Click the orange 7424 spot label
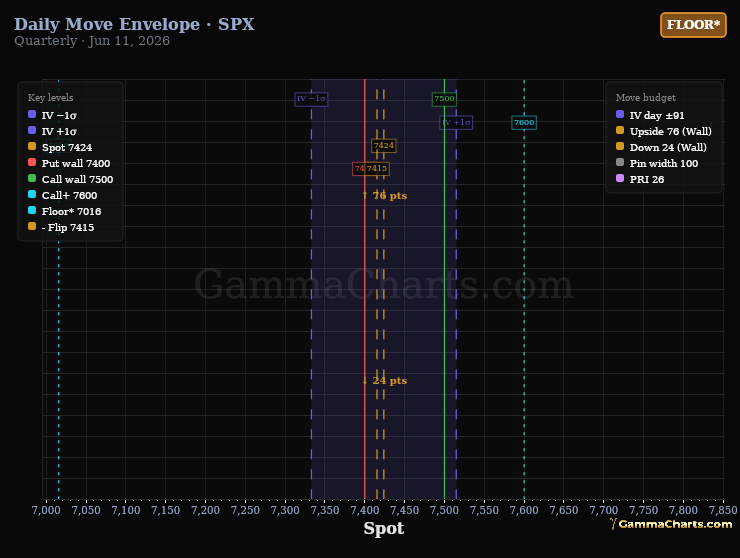The height and width of the screenshot is (558, 740). pos(384,145)
